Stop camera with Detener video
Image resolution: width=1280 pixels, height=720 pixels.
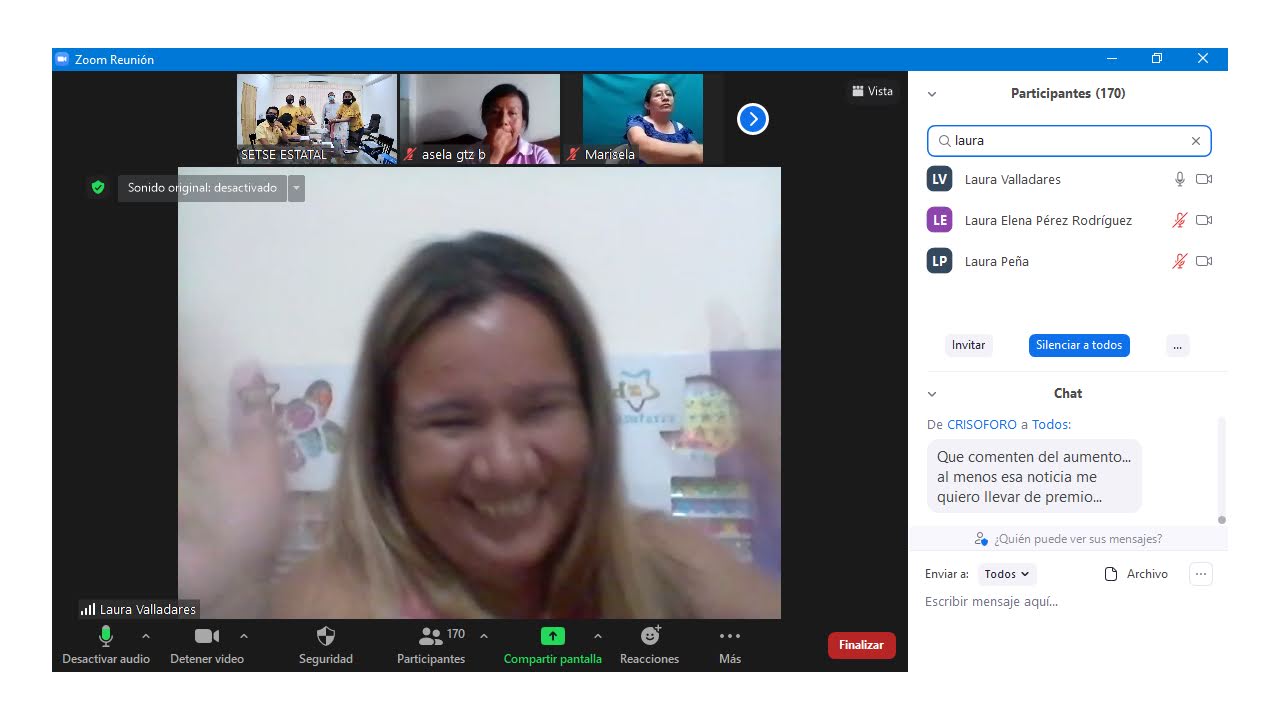coord(207,636)
